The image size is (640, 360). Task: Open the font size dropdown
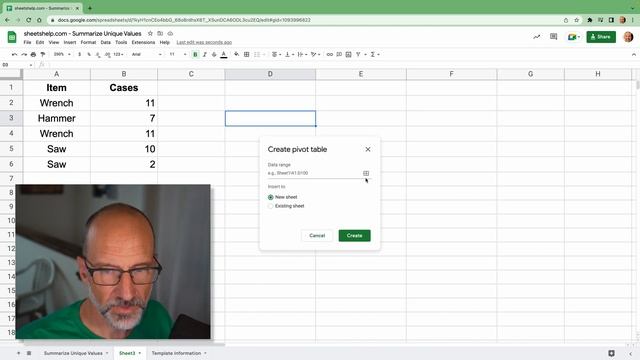point(178,54)
